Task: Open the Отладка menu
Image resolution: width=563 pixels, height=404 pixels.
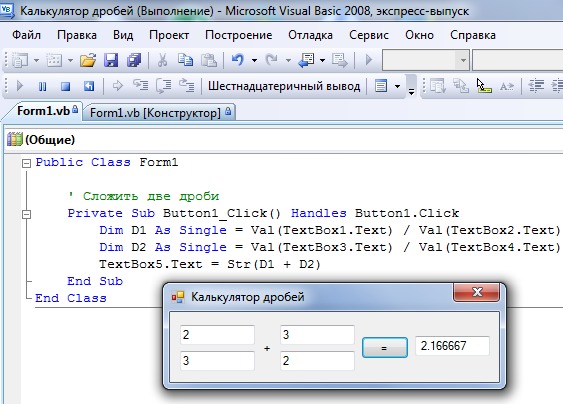Action: point(310,35)
